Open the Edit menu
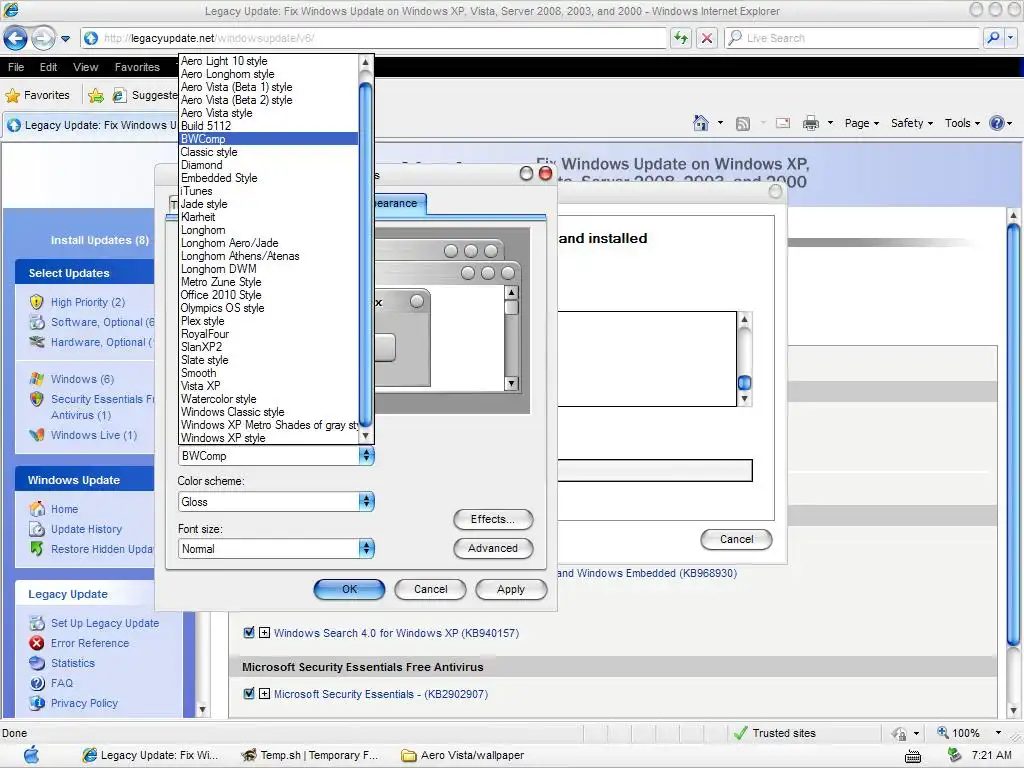The image size is (1024, 768). pos(48,67)
